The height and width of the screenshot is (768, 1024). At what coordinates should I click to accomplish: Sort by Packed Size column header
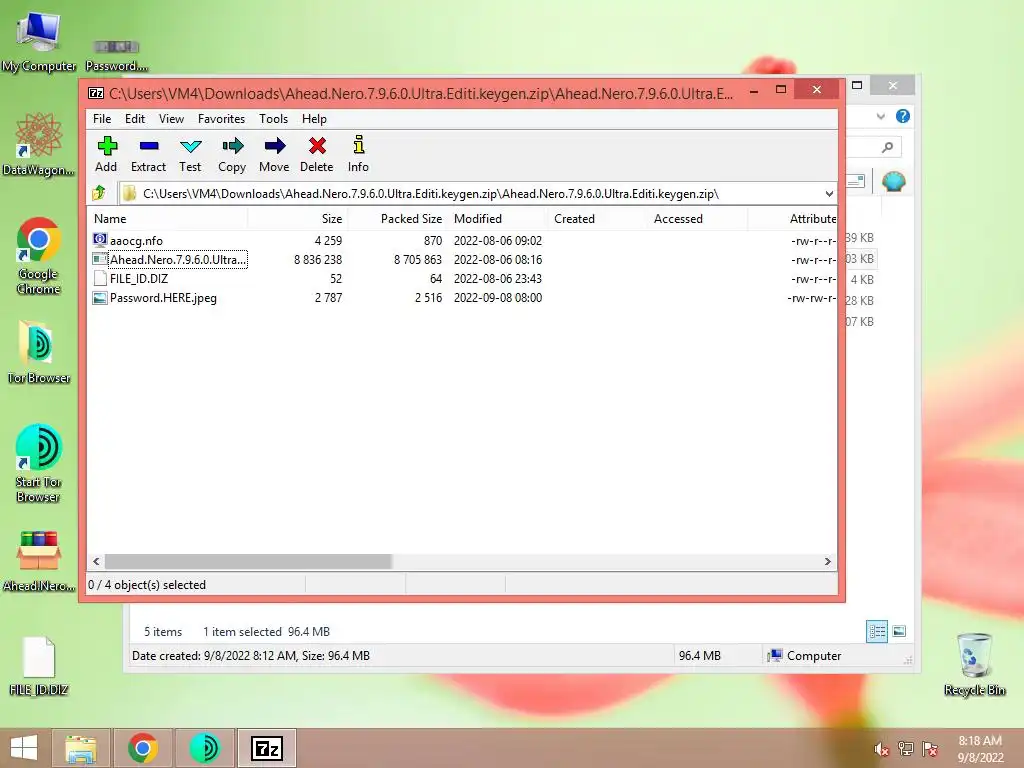coord(398,219)
